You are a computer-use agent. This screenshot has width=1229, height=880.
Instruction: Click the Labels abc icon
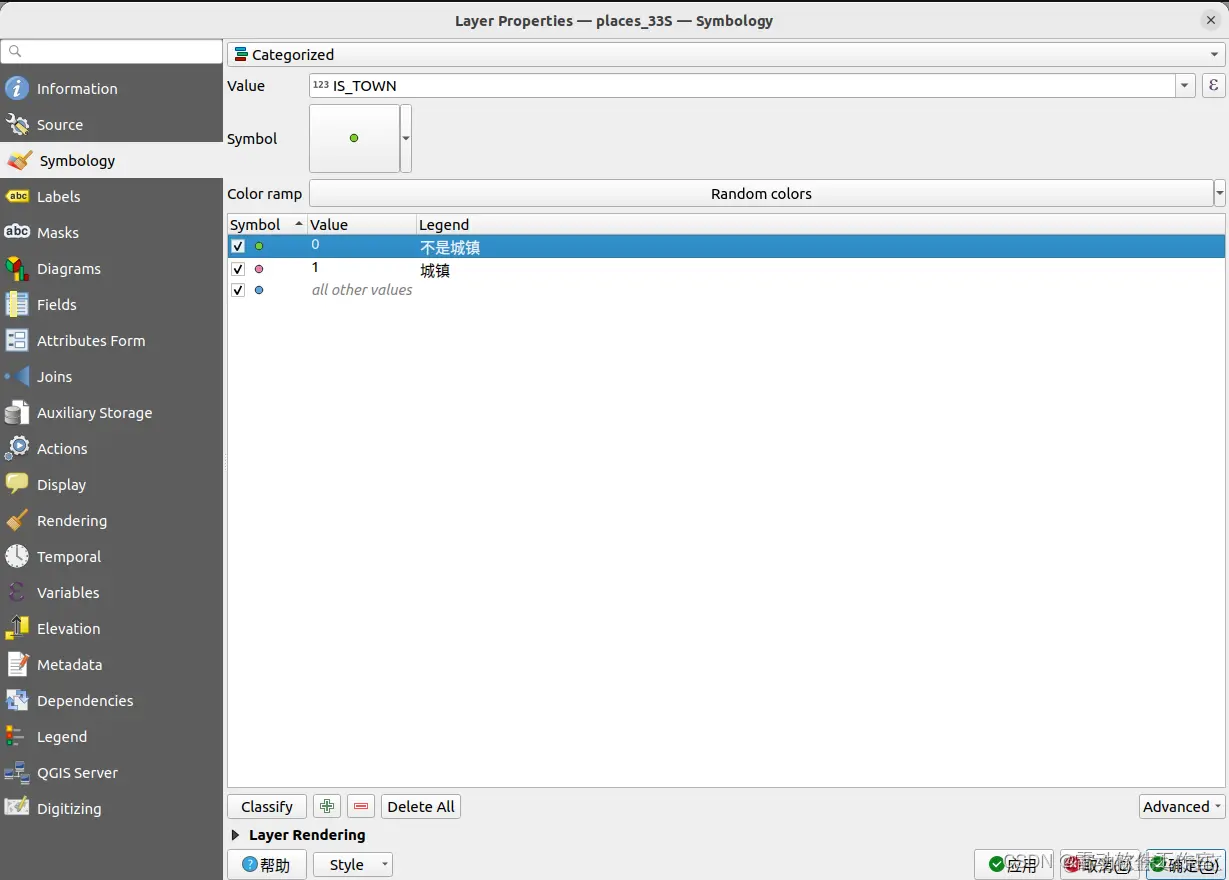(x=17, y=196)
